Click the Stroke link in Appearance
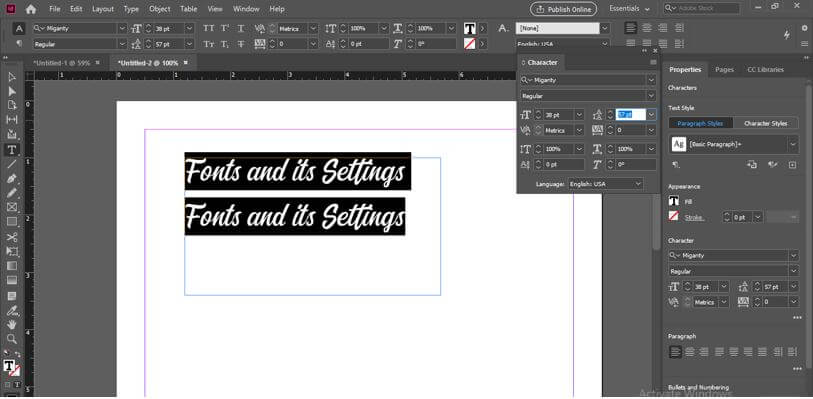This screenshot has width=813, height=399. 694,218
